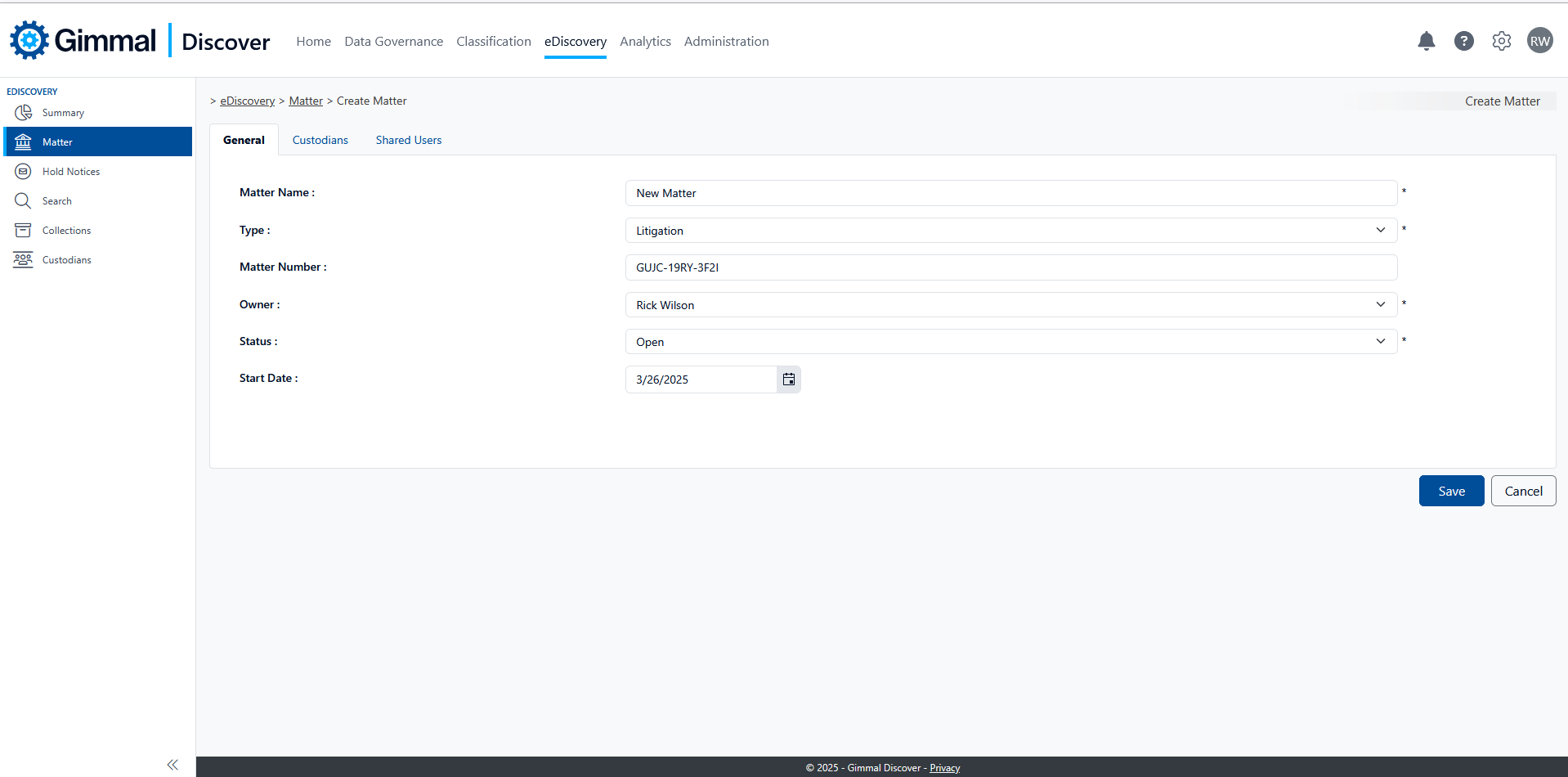Expand the Owner dropdown showing Rick Wilson
This screenshot has width=1568, height=777.
point(1010,305)
